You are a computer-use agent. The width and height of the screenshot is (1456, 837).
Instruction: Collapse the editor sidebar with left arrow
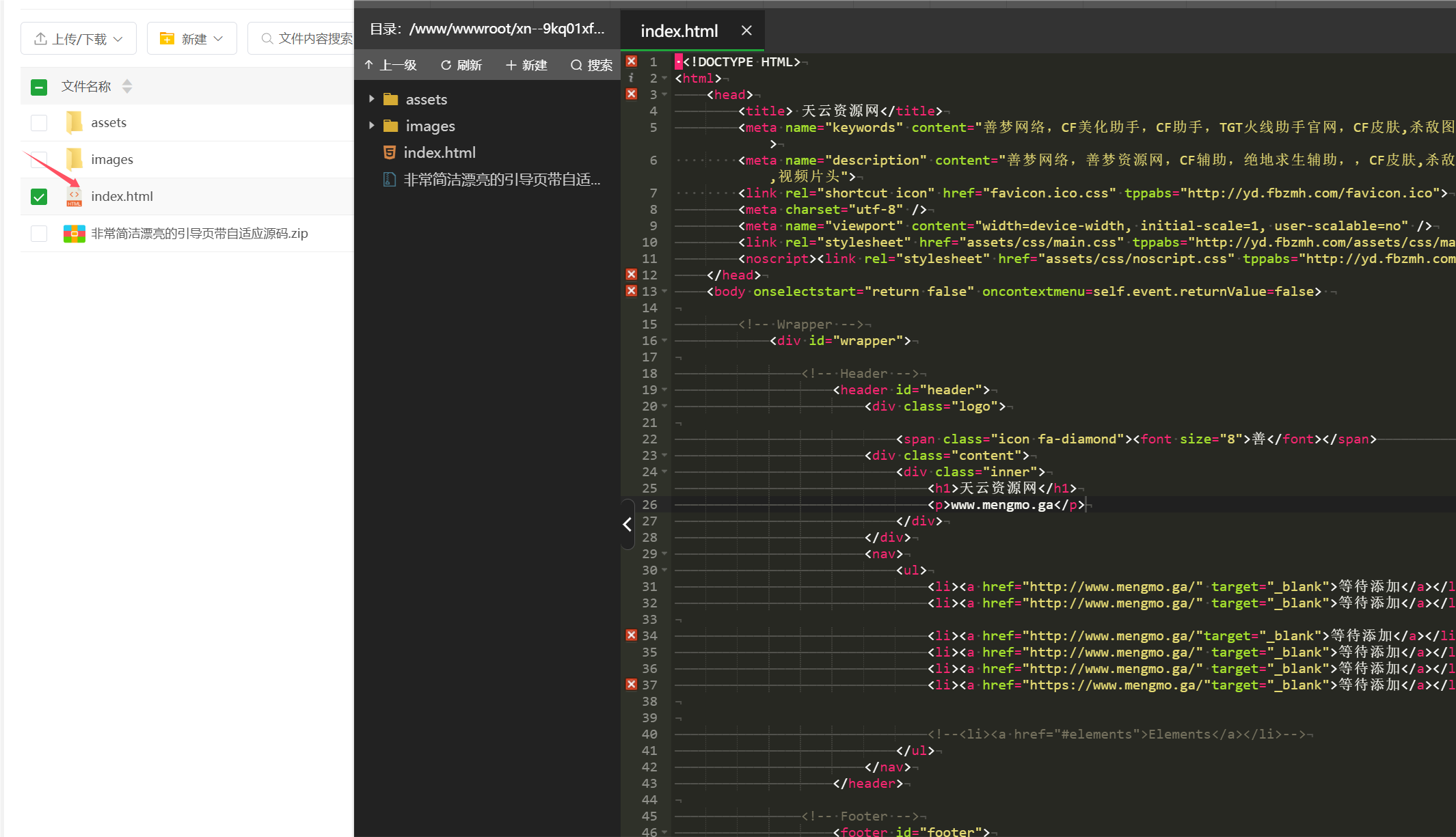point(628,524)
